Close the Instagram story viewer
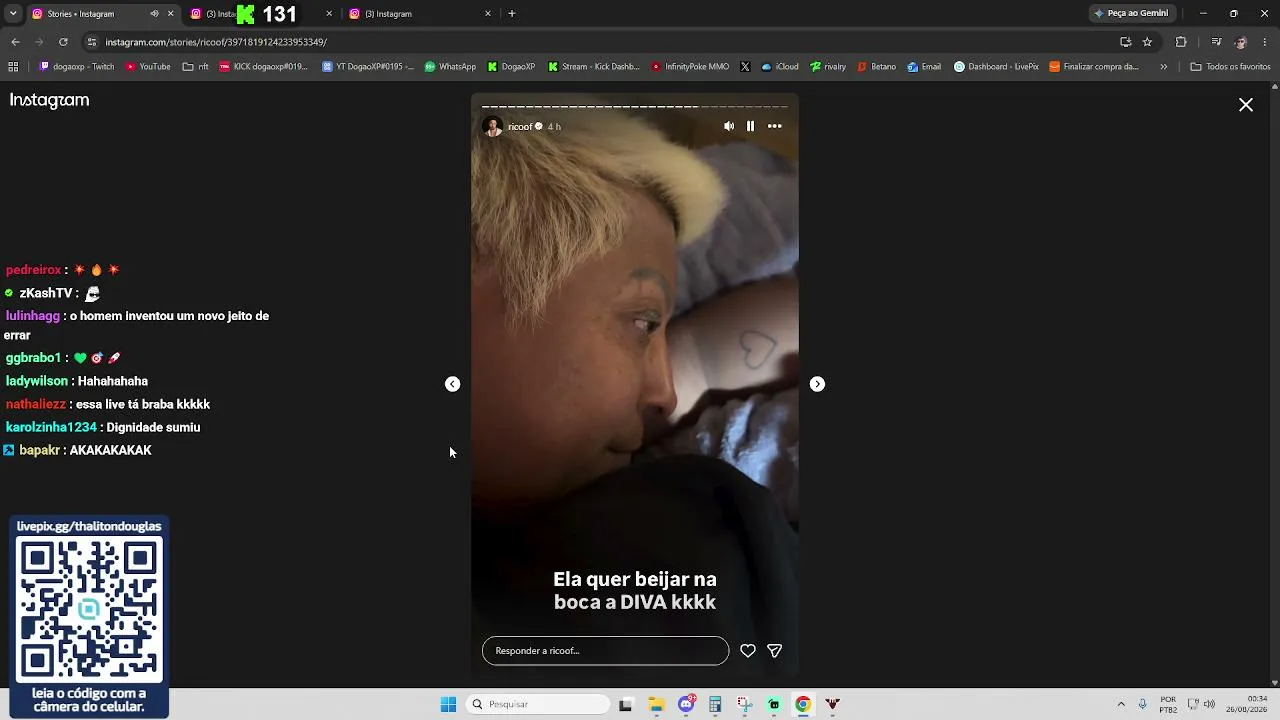Viewport: 1280px width, 720px height. pos(1246,105)
